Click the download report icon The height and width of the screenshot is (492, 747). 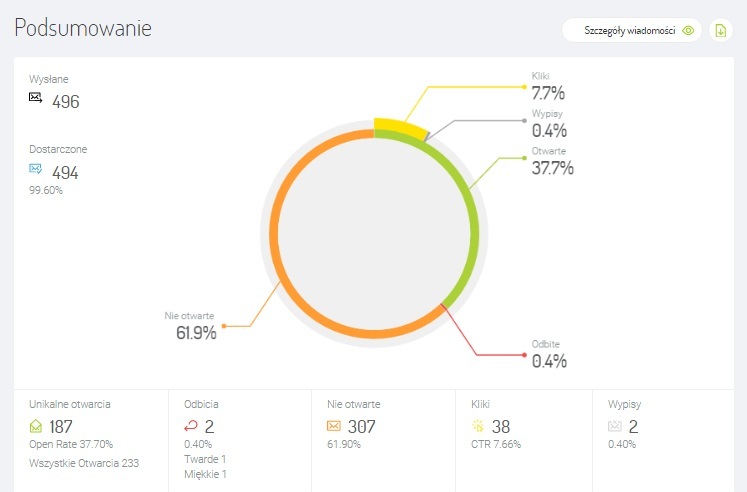pos(720,30)
